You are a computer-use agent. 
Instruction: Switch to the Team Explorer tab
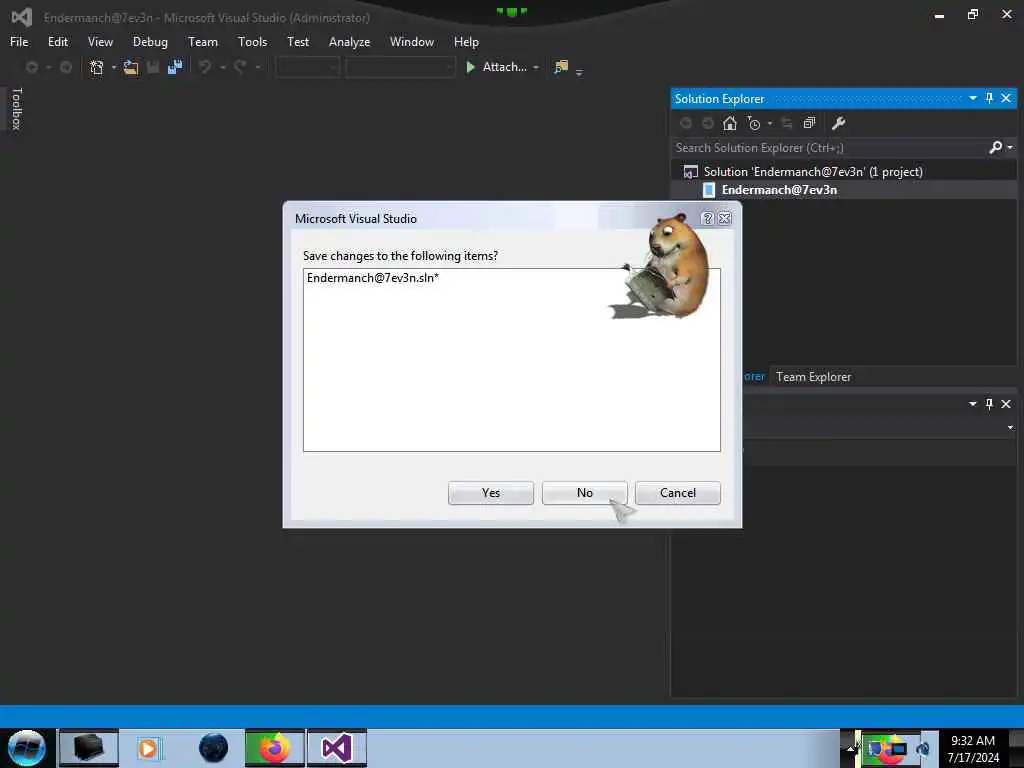pos(813,377)
